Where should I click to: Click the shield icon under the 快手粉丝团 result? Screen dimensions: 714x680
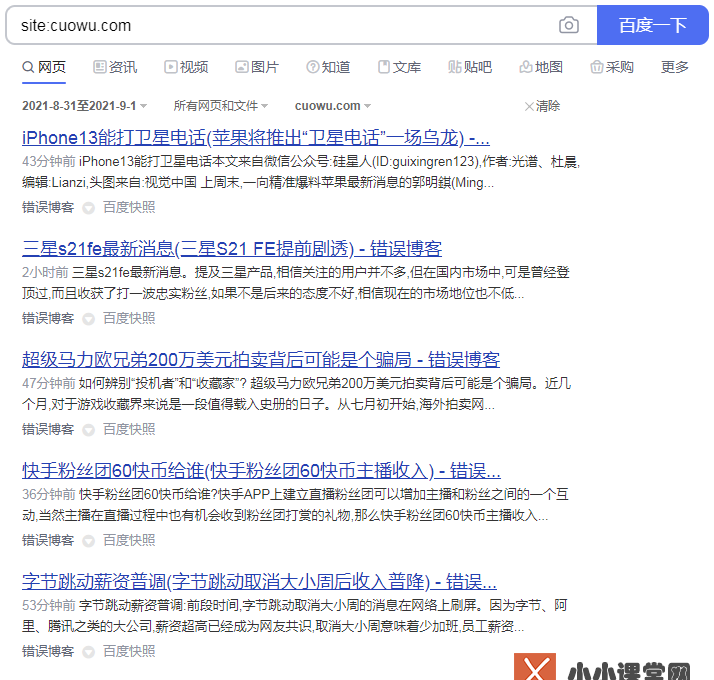[x=88, y=540]
